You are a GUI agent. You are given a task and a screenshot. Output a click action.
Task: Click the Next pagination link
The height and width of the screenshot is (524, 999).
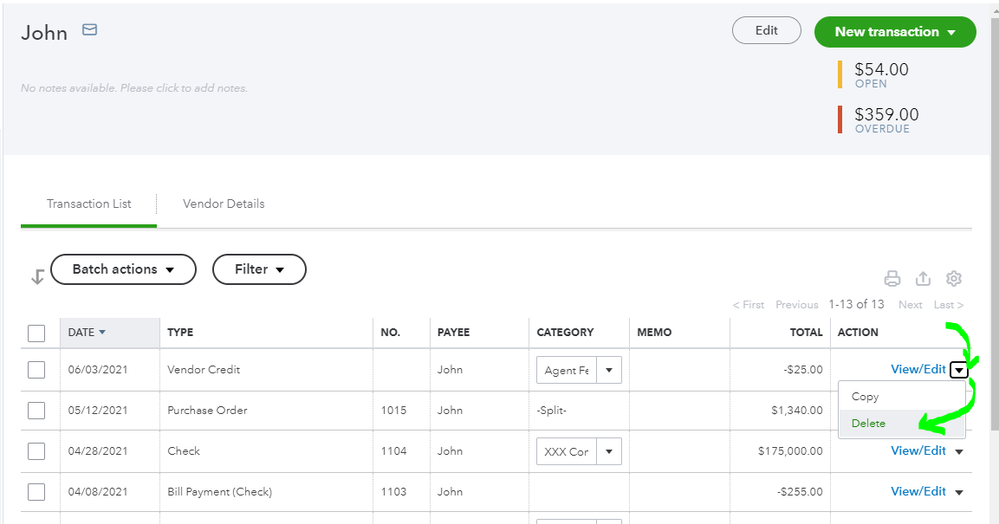point(910,305)
